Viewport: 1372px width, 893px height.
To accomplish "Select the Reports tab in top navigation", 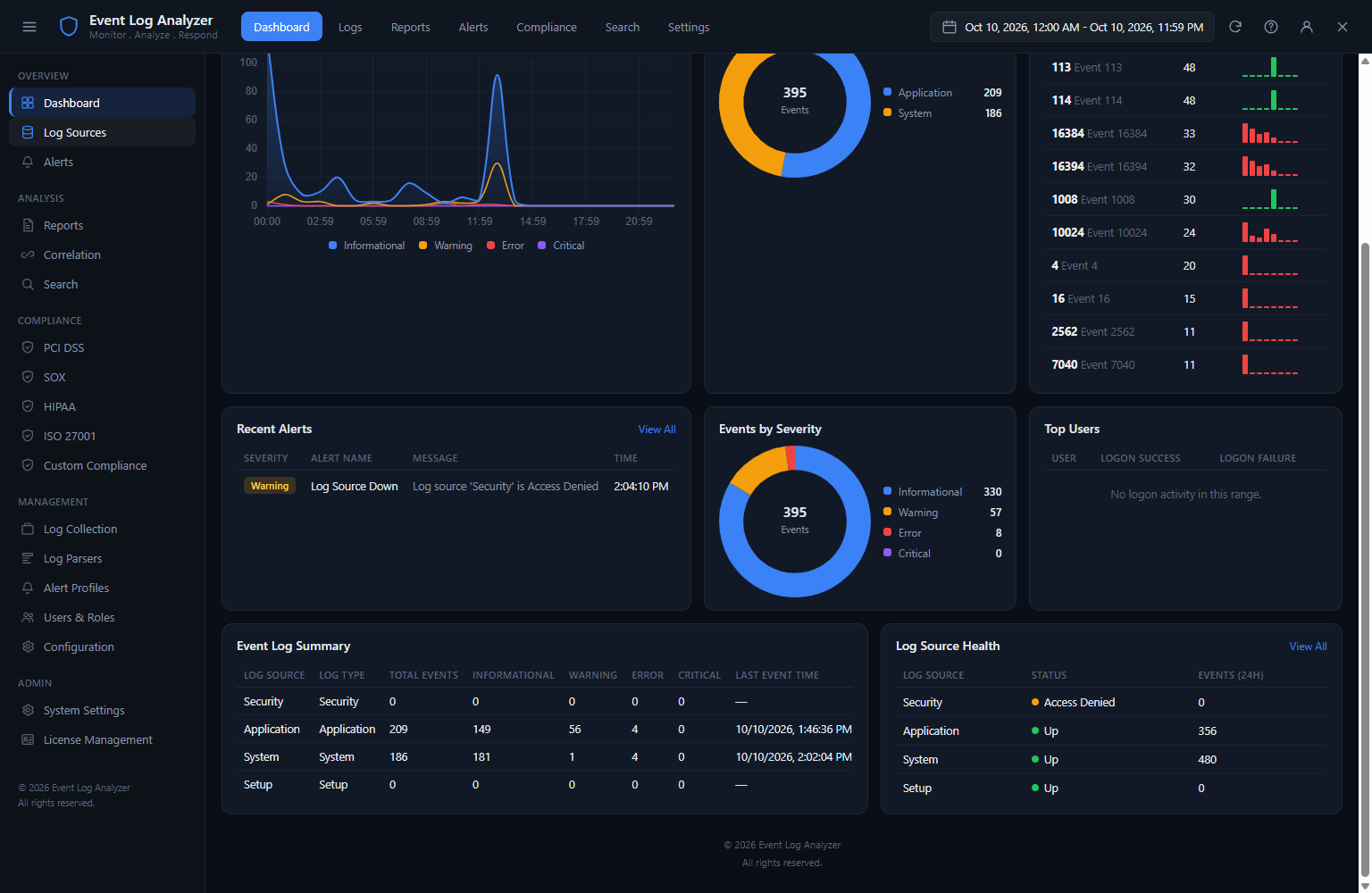I will point(410,27).
